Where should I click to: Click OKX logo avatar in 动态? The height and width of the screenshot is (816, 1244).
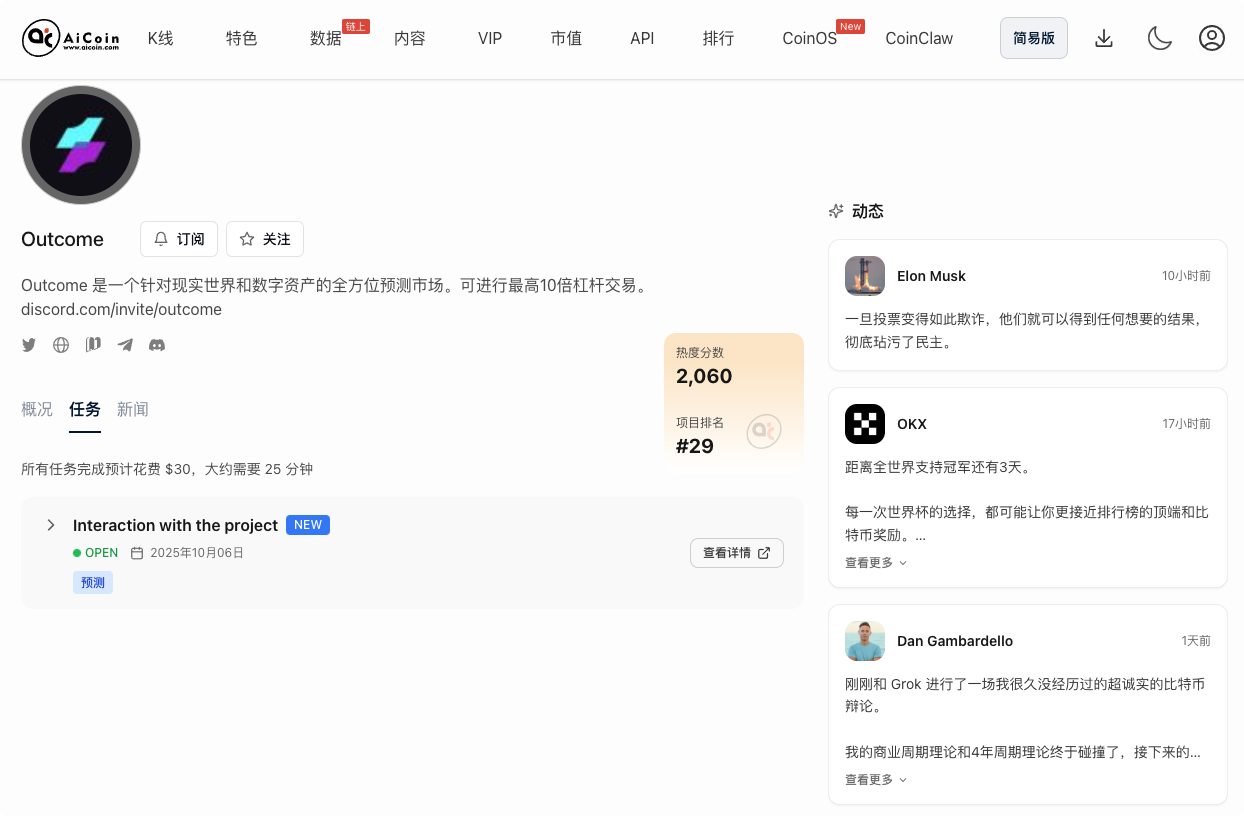pos(865,424)
